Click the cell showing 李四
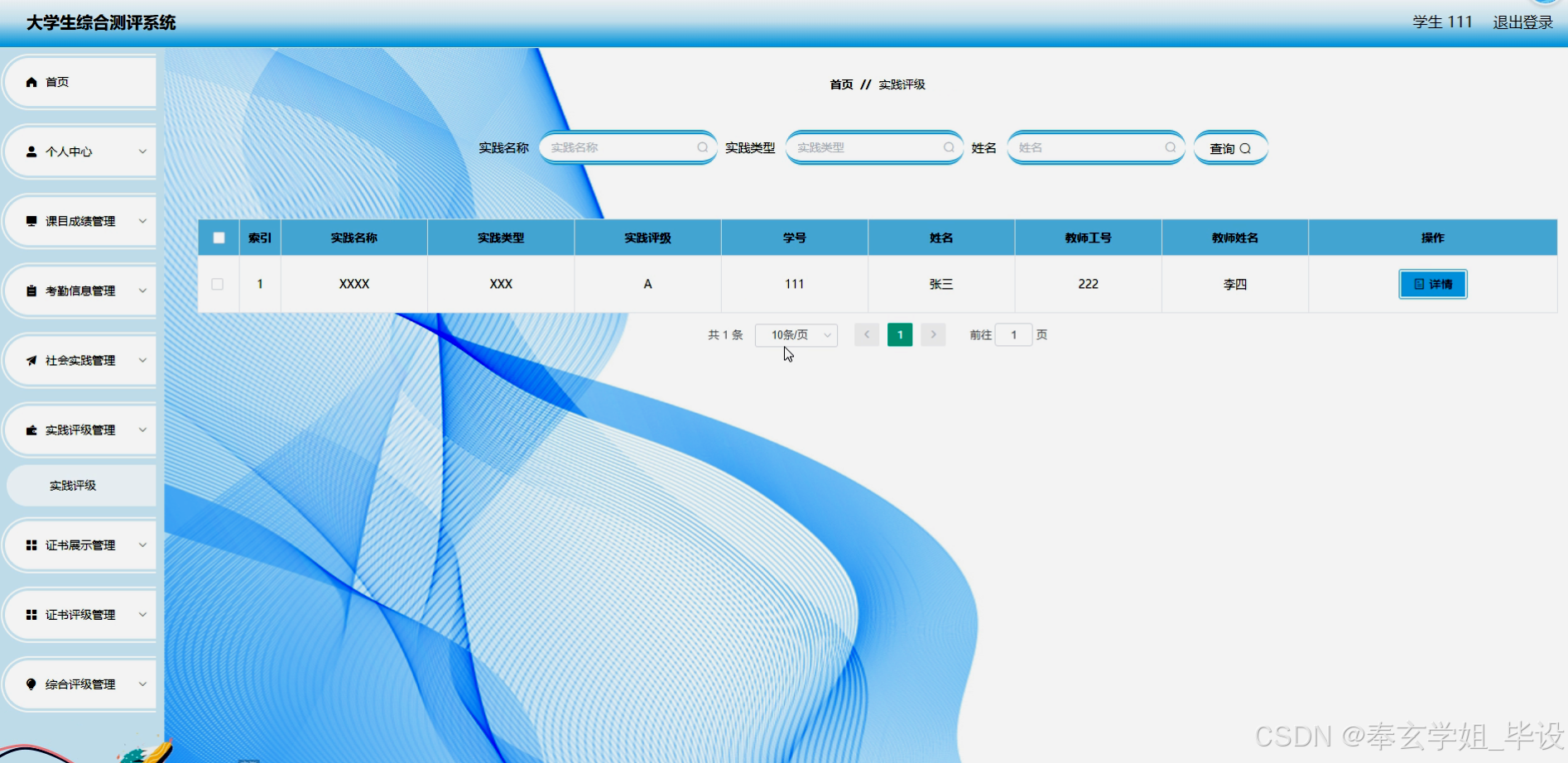The image size is (1568, 763). point(1235,284)
